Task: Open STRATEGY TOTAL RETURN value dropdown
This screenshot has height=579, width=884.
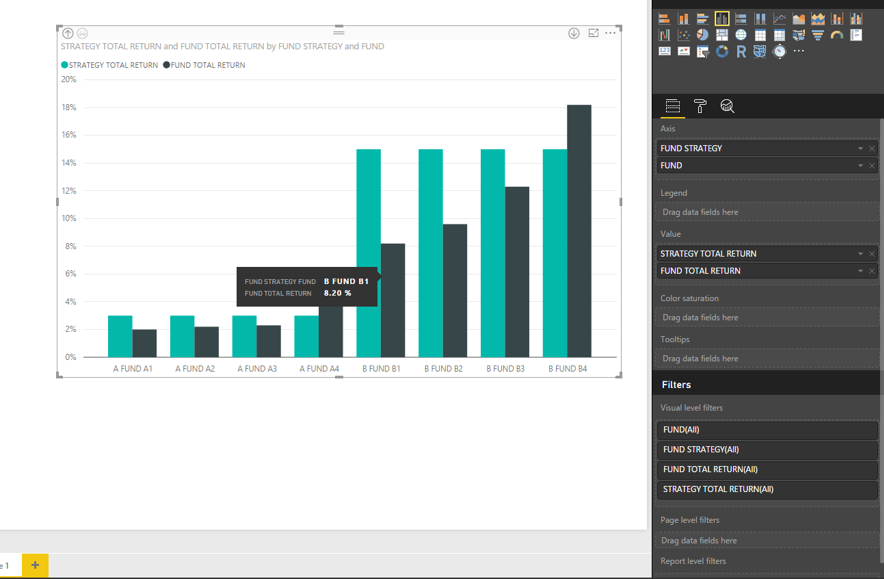Action: tap(860, 254)
